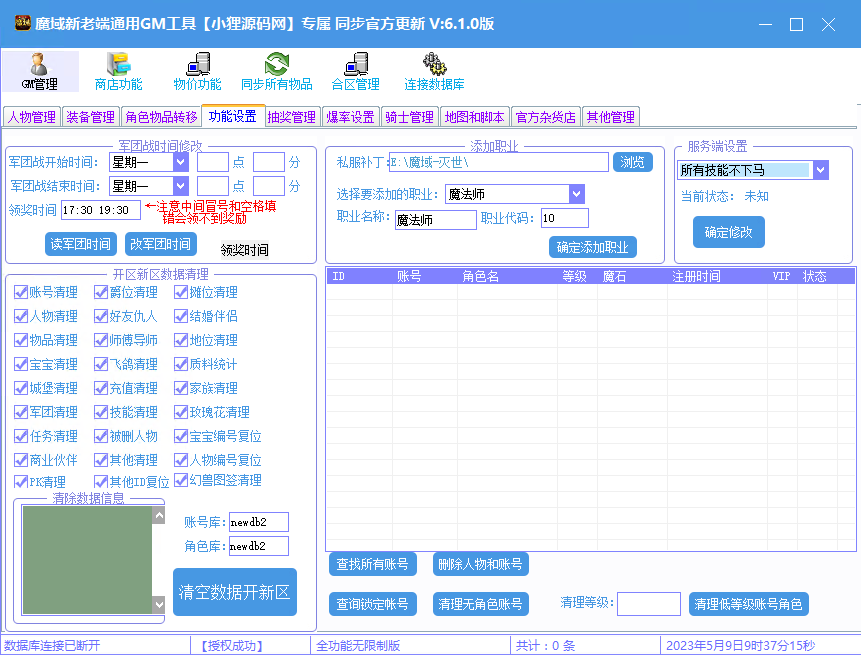The height and width of the screenshot is (655, 861).
Task: Switch to the 爆率设置 tab
Action: 350,117
